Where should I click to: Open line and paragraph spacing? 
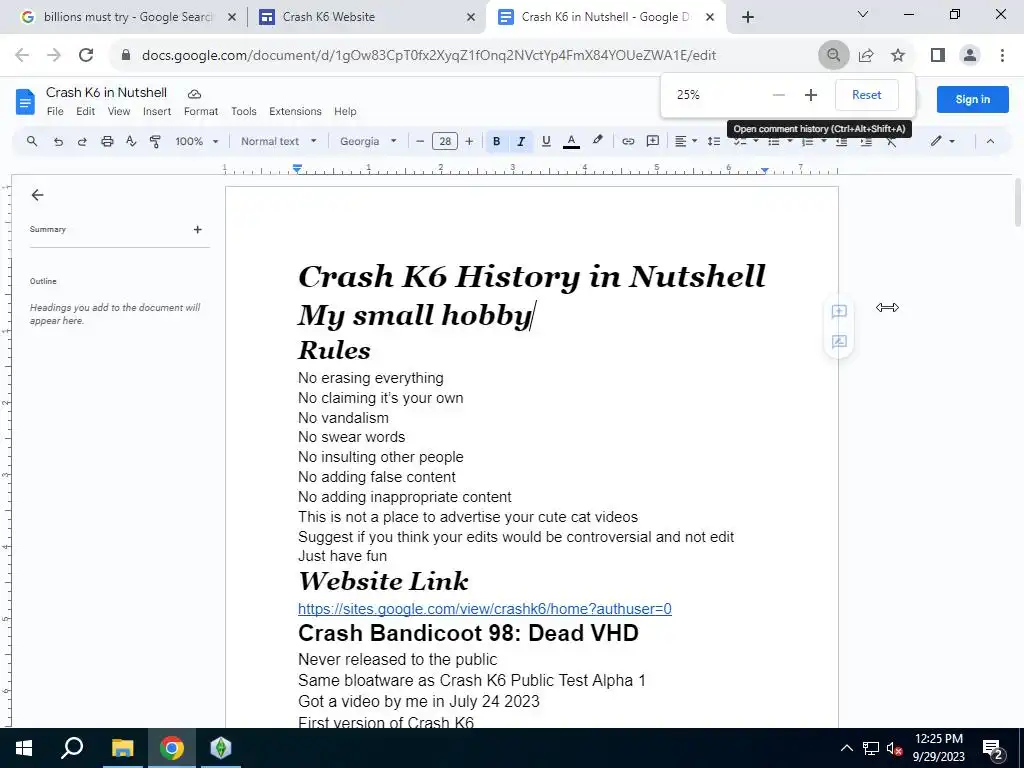tap(714, 141)
